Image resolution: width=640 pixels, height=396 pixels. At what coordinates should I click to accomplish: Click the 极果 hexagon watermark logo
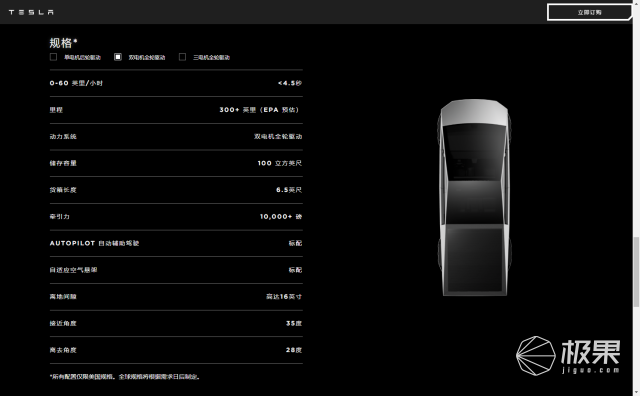coord(536,356)
